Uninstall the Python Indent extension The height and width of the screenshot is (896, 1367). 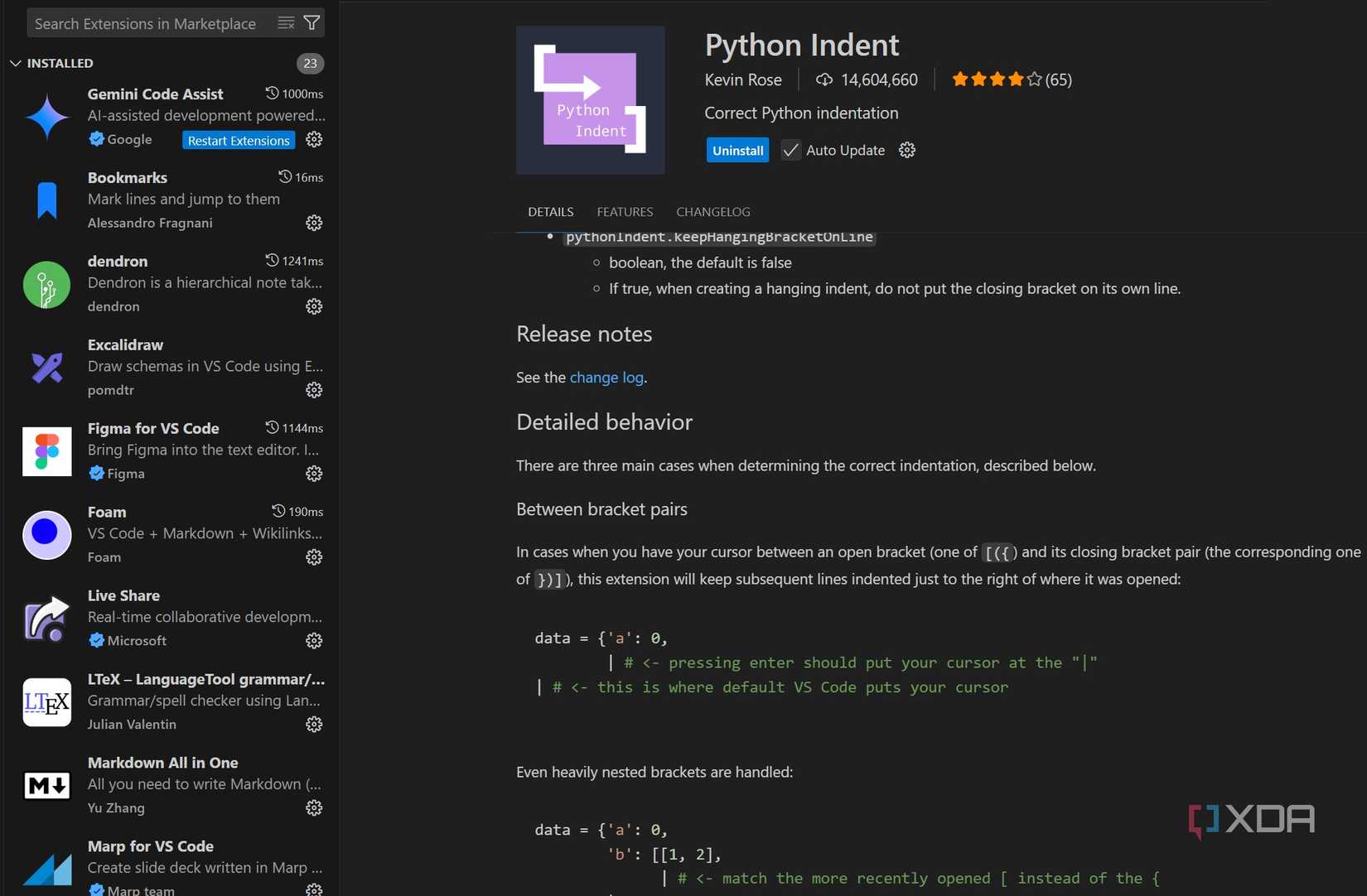tap(737, 150)
